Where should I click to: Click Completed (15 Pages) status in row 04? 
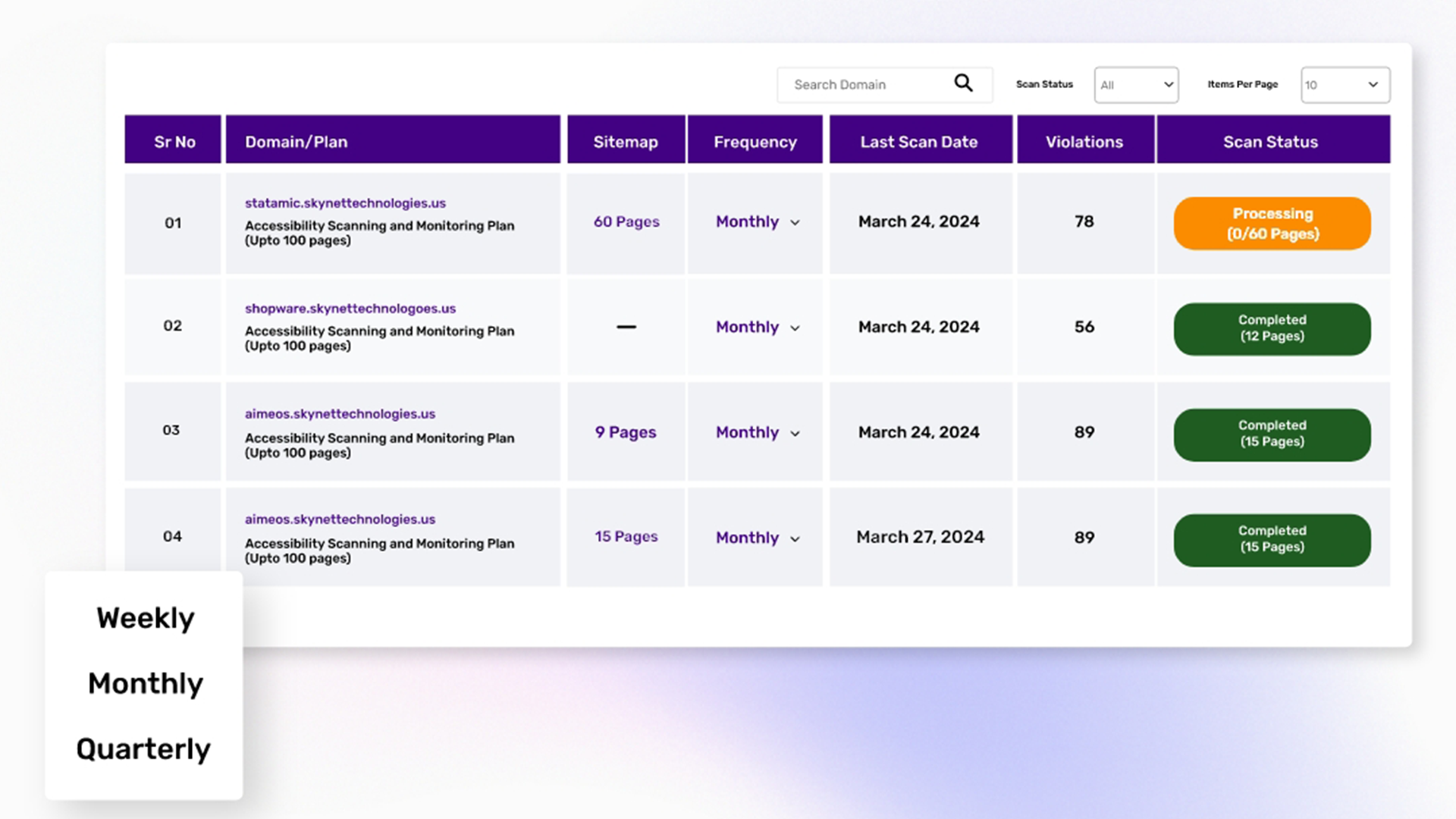click(1272, 540)
